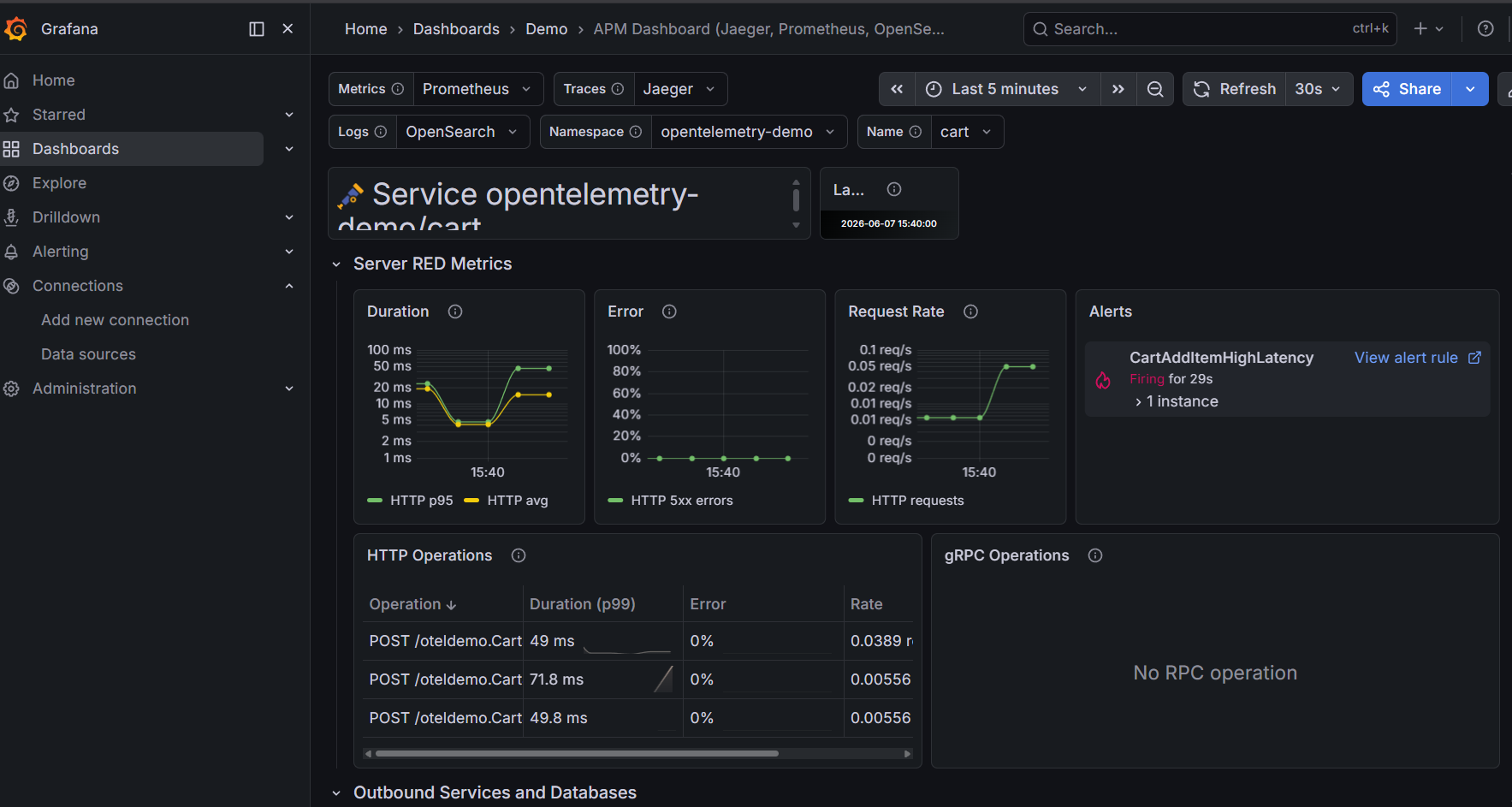Expand the Dashboards section chevron
The image size is (1512, 807).
289,149
